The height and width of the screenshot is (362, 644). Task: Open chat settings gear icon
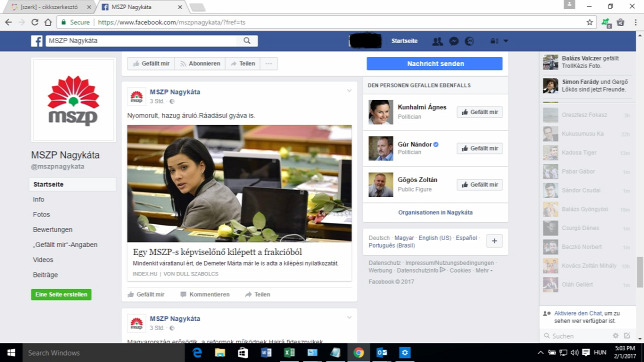[615, 336]
